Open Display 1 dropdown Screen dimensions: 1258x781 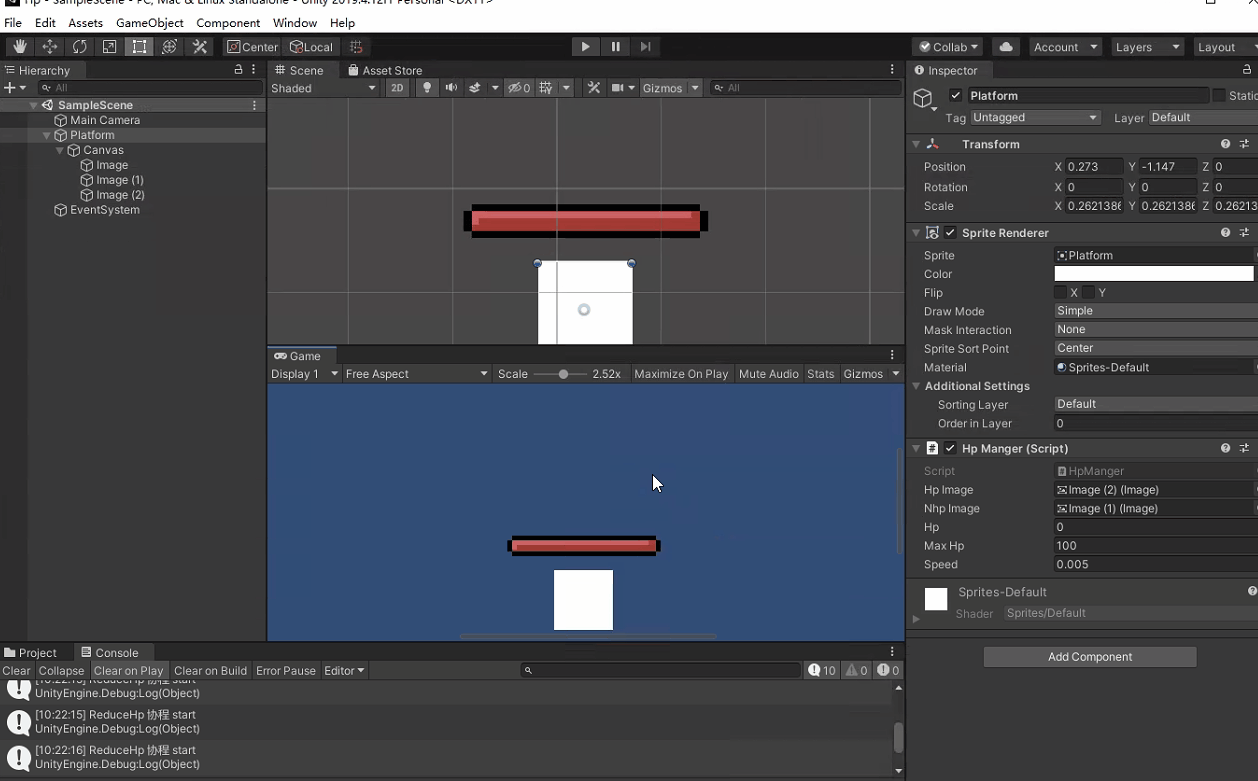click(305, 374)
